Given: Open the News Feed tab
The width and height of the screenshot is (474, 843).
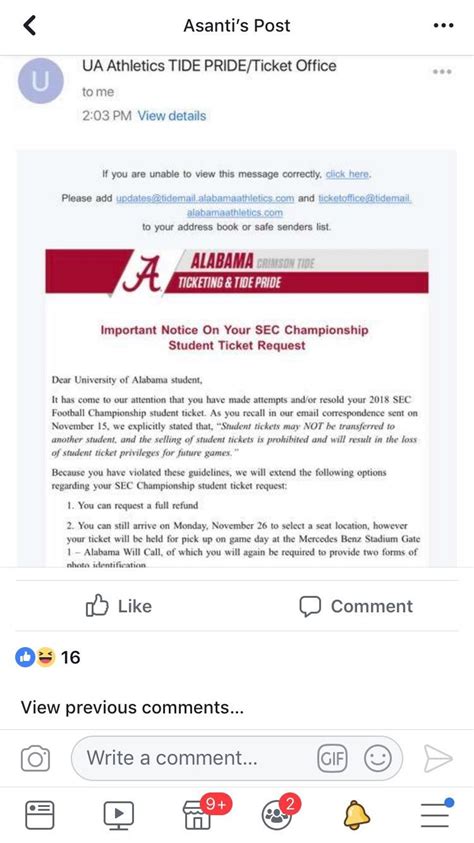Looking at the screenshot, I should coord(40,815).
